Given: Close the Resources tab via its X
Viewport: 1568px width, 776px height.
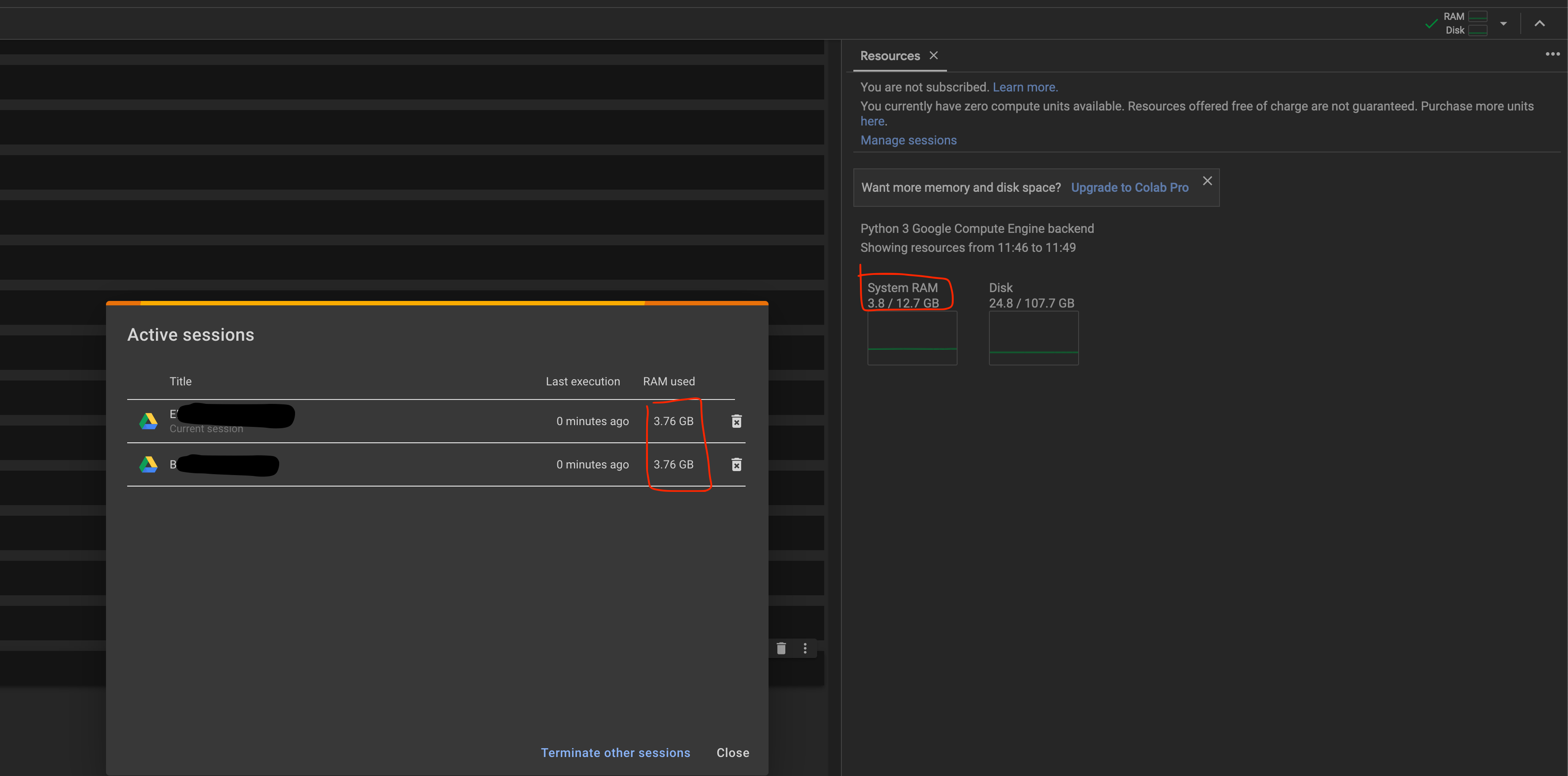Looking at the screenshot, I should (x=934, y=55).
